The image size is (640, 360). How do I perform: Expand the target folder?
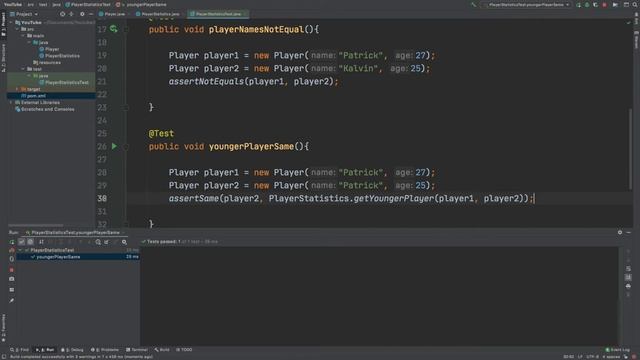pos(17,89)
